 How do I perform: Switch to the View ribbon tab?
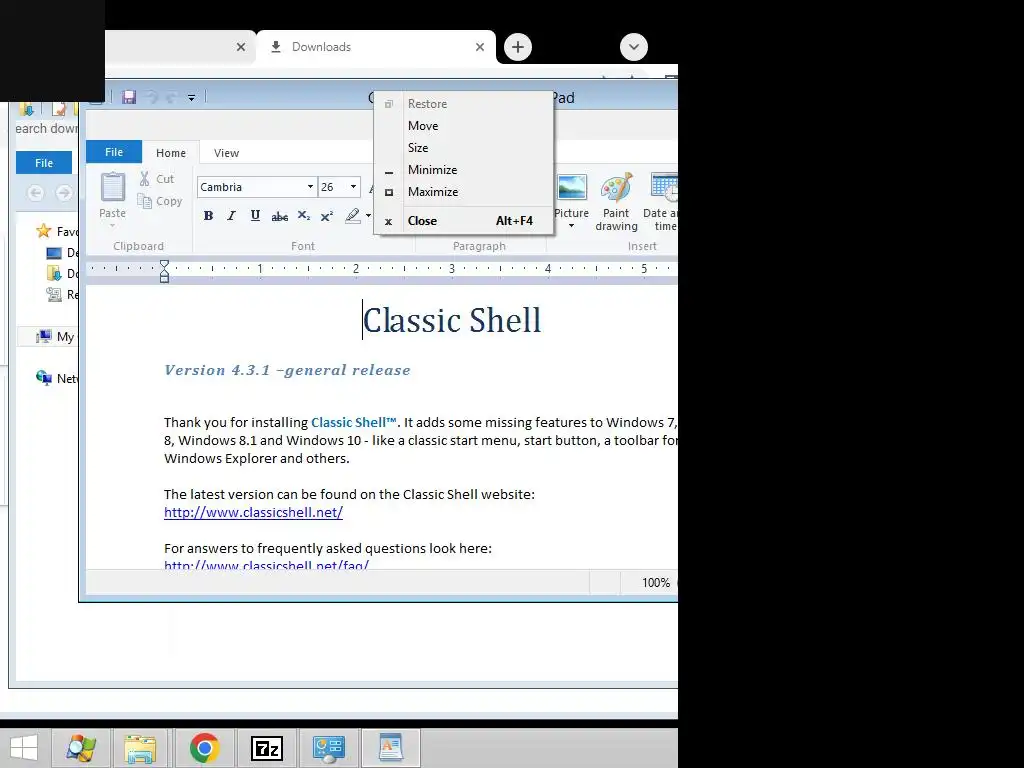coord(226,153)
